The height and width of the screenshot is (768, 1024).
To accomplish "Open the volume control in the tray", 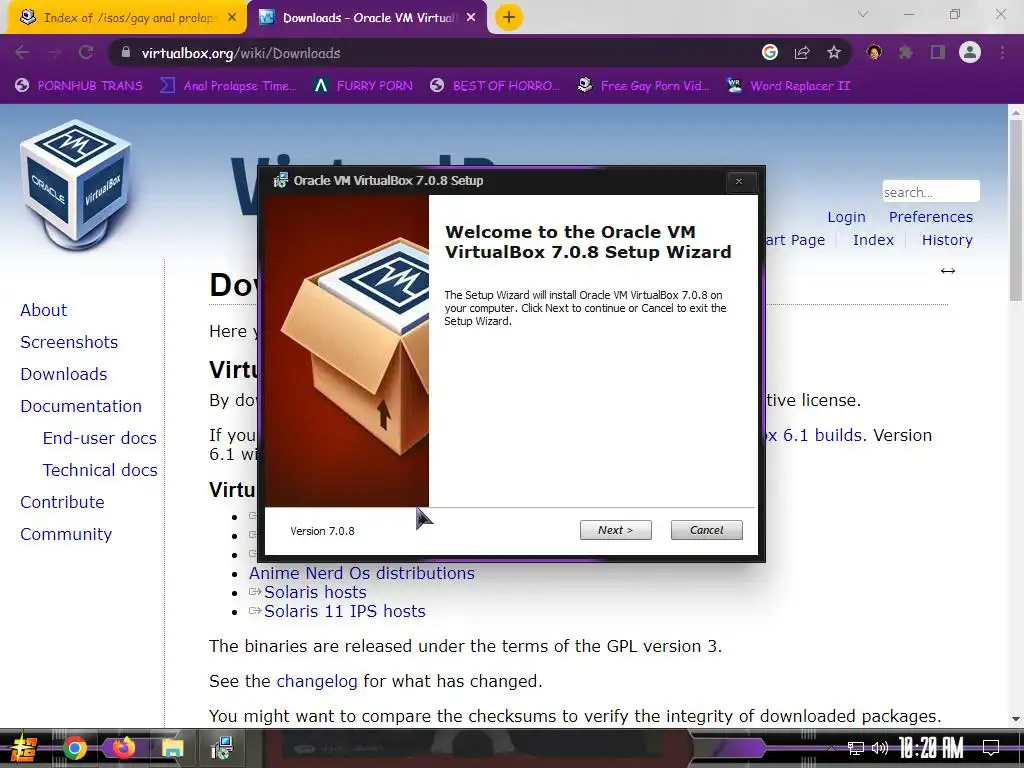I will (x=880, y=748).
